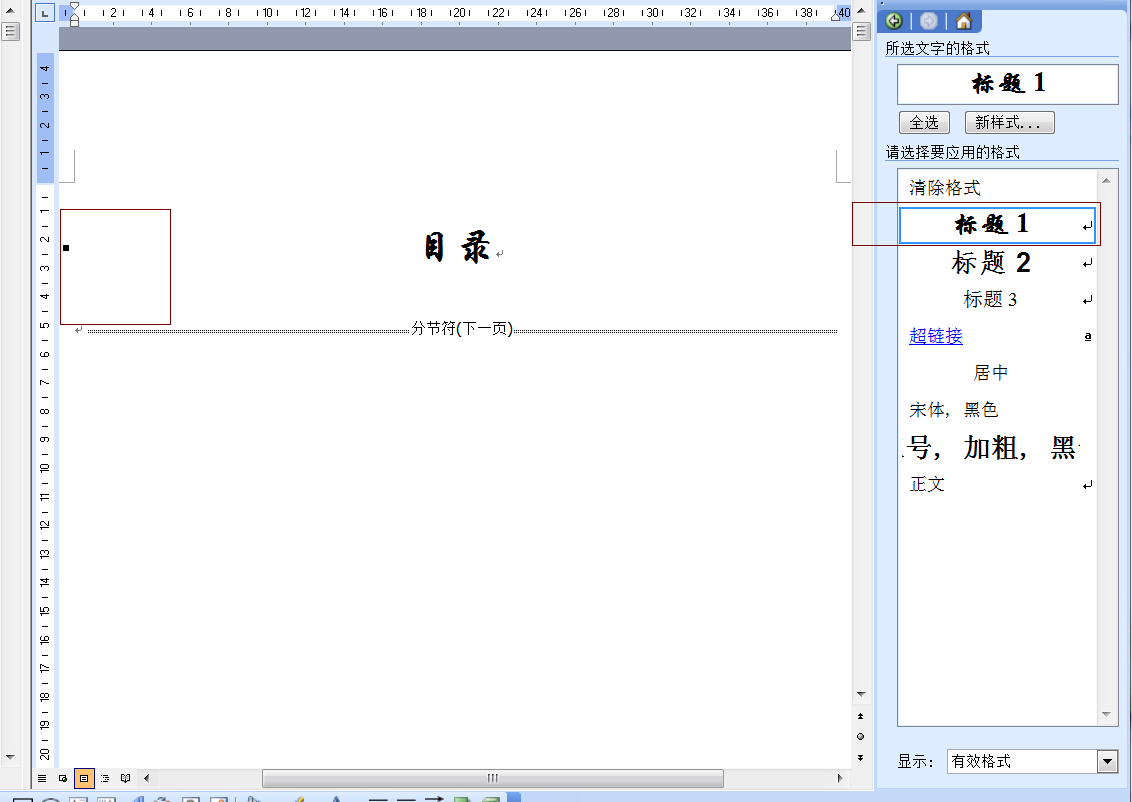Click the split box icon above document scrollbar
Image resolution: width=1132 pixels, height=802 pixels.
click(x=861, y=31)
